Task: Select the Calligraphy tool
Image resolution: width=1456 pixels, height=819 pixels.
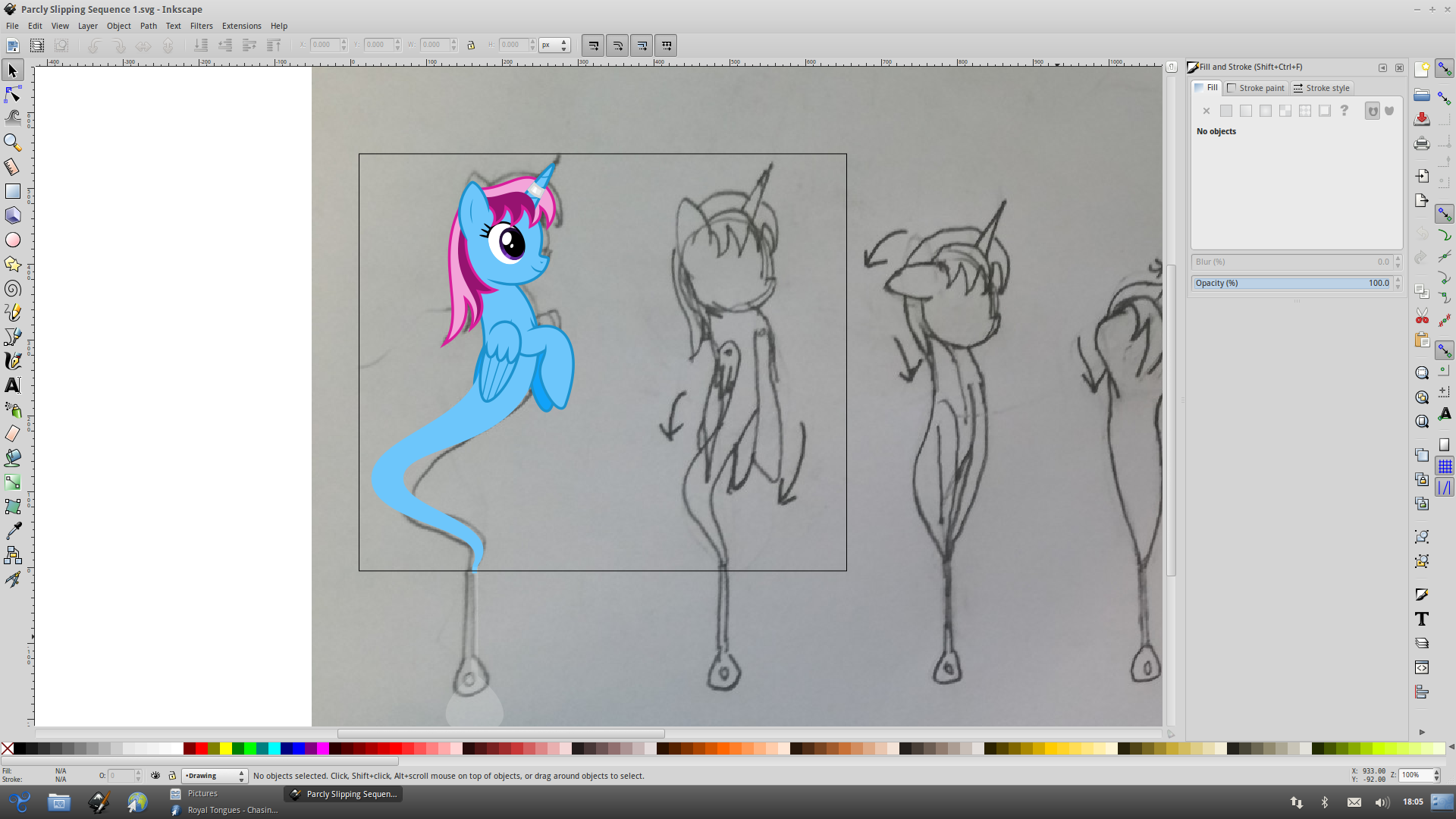Action: pyautogui.click(x=13, y=361)
